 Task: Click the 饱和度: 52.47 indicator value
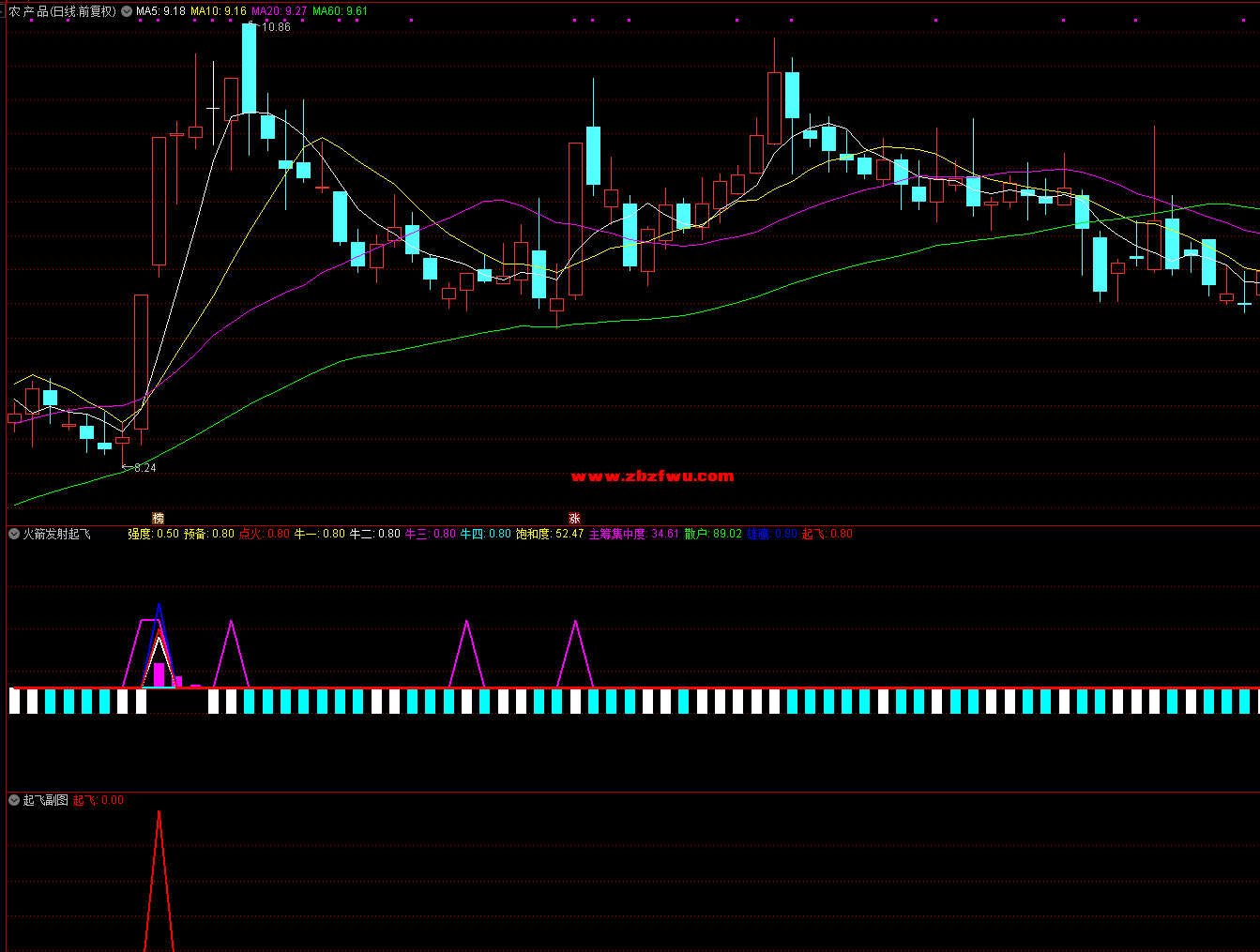549,534
